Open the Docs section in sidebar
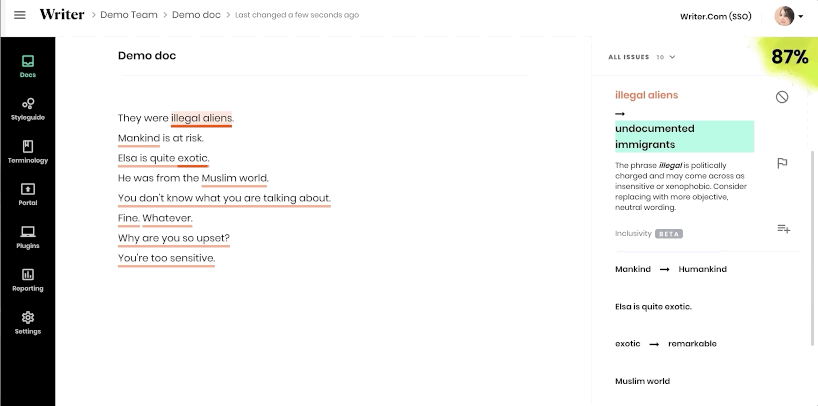 (28, 66)
